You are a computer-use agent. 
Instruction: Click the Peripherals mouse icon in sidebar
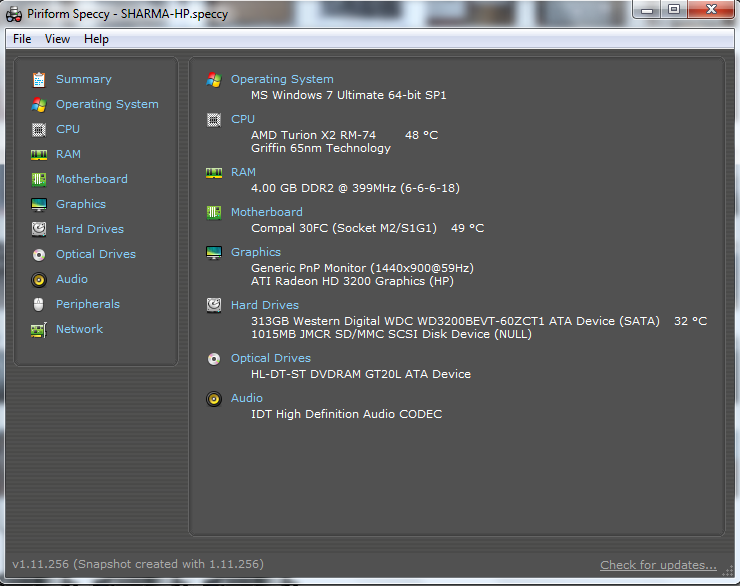[x=39, y=304]
